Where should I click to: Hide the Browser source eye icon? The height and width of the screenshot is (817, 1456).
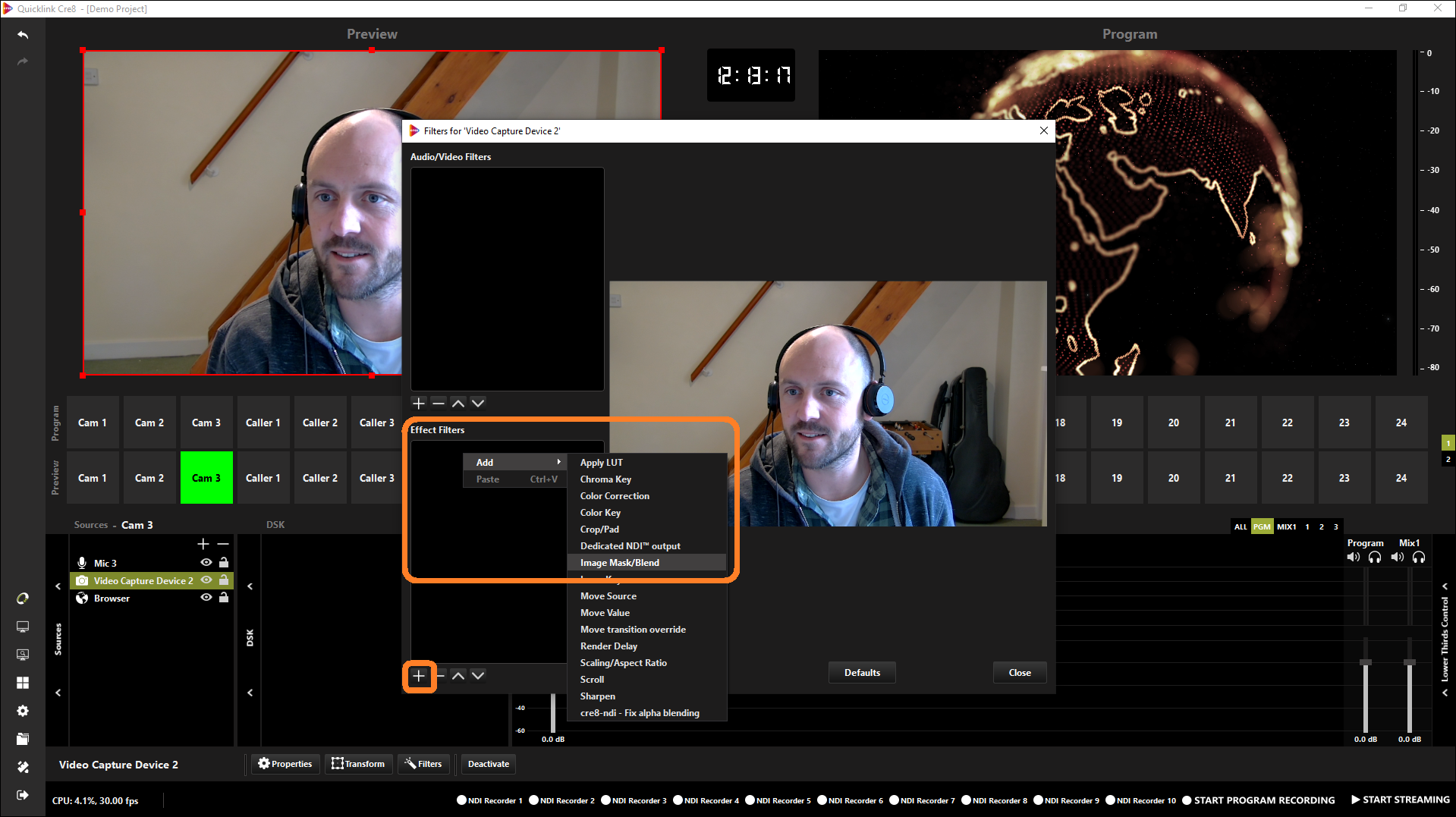(206, 598)
